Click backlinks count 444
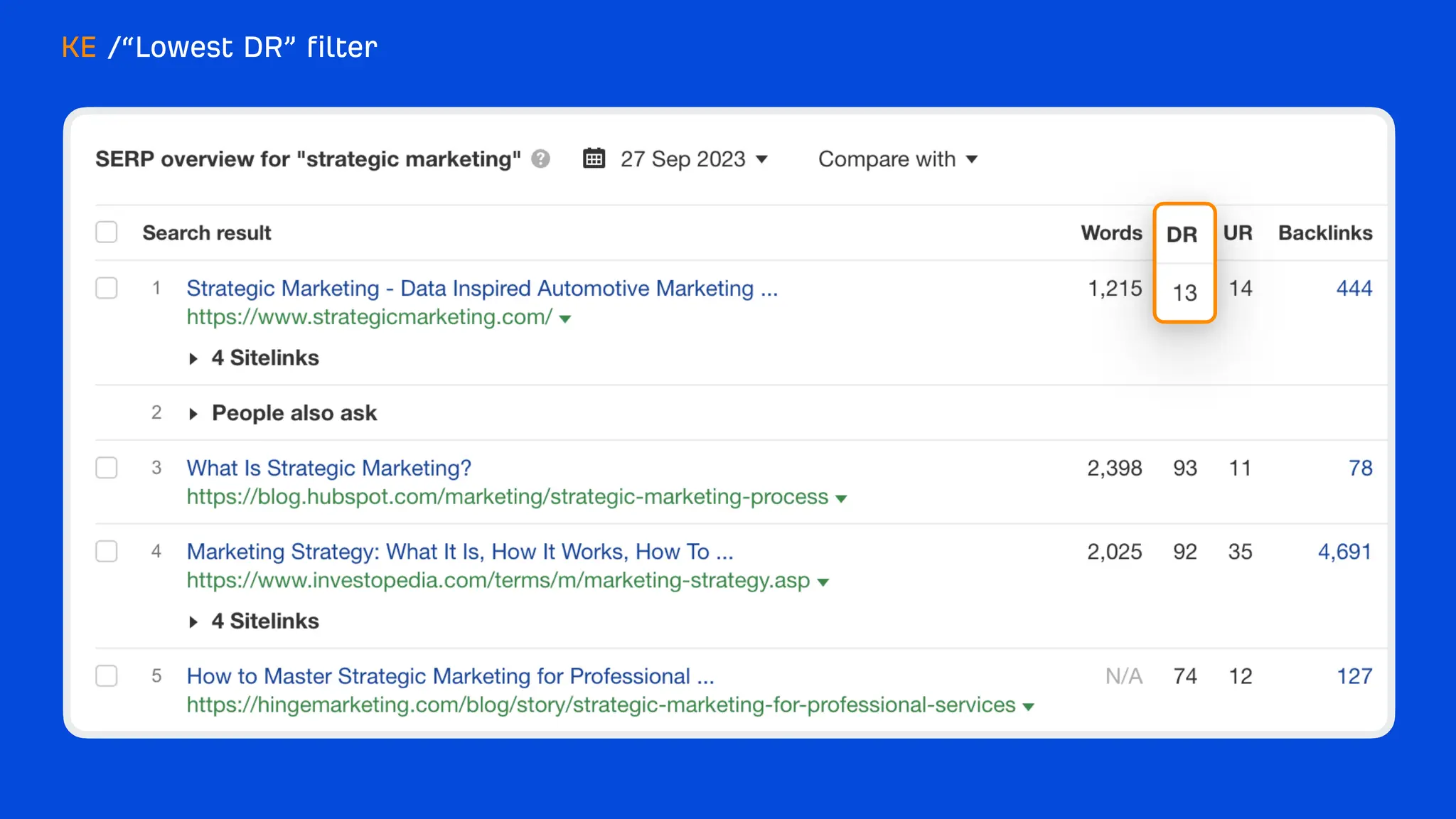 pos(1354,288)
